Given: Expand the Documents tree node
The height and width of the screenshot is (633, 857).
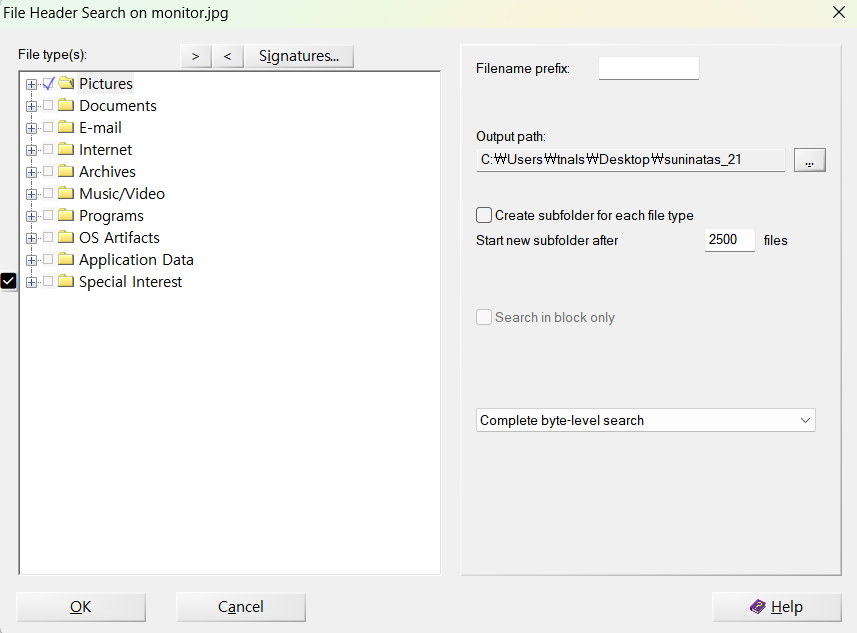Looking at the screenshot, I should pyautogui.click(x=31, y=106).
